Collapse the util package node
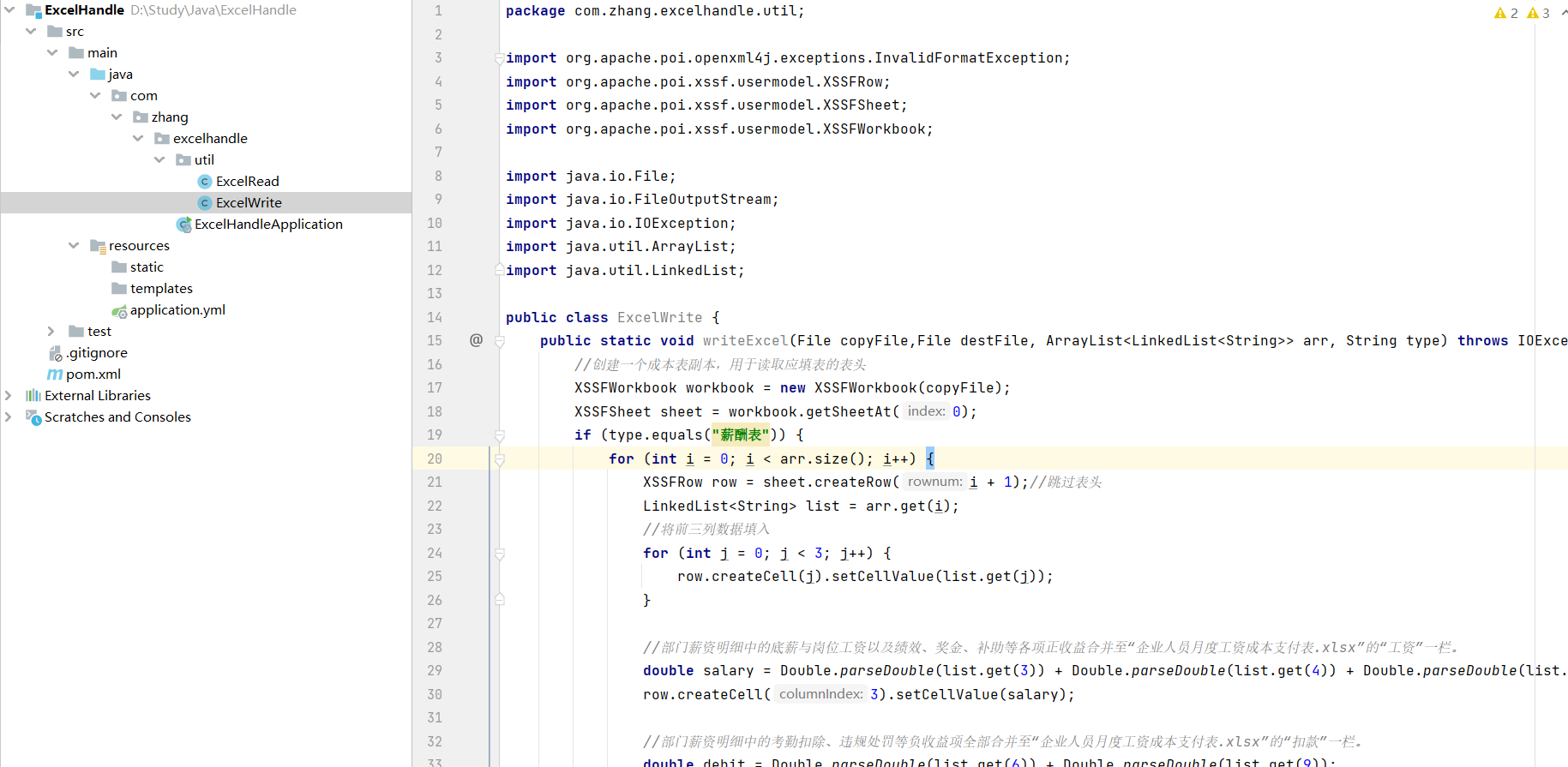 tap(159, 160)
